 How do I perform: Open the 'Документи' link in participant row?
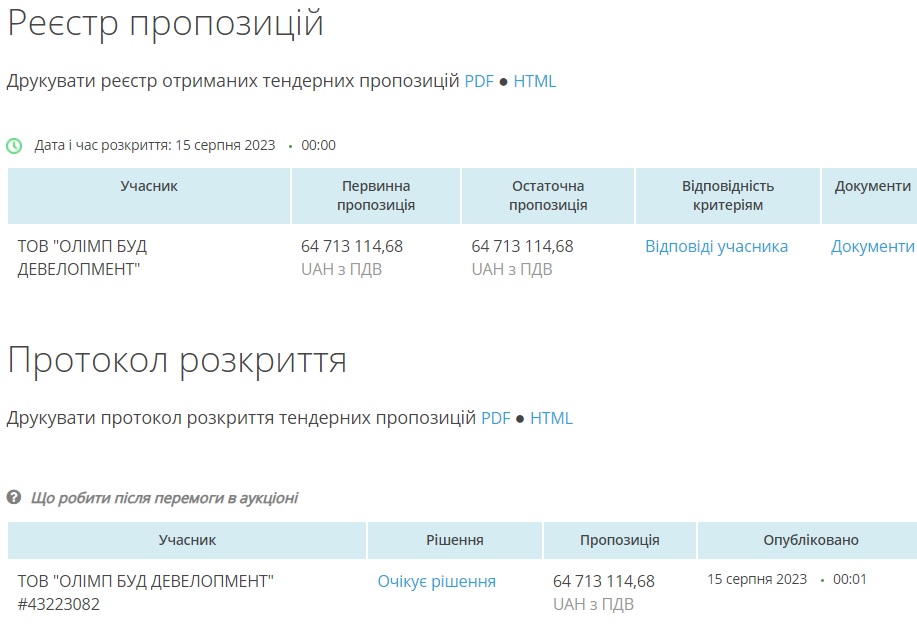point(872,247)
